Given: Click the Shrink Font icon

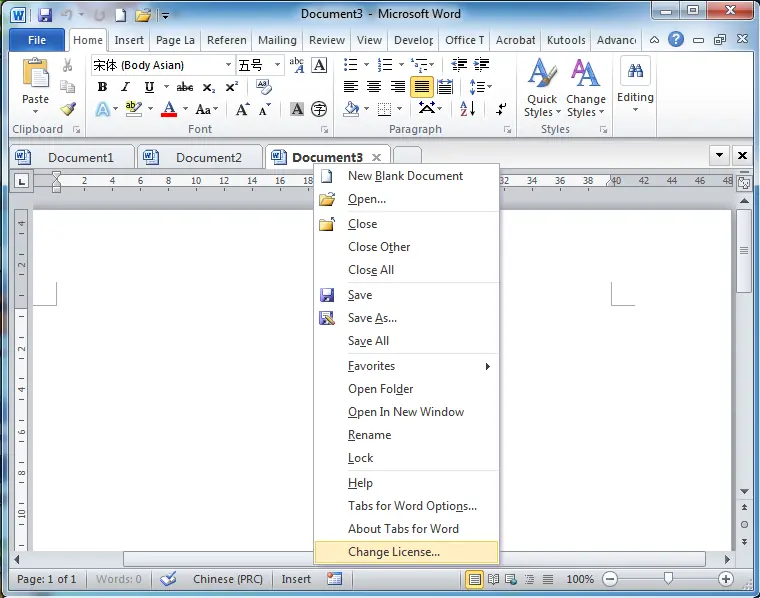Looking at the screenshot, I should [265, 110].
